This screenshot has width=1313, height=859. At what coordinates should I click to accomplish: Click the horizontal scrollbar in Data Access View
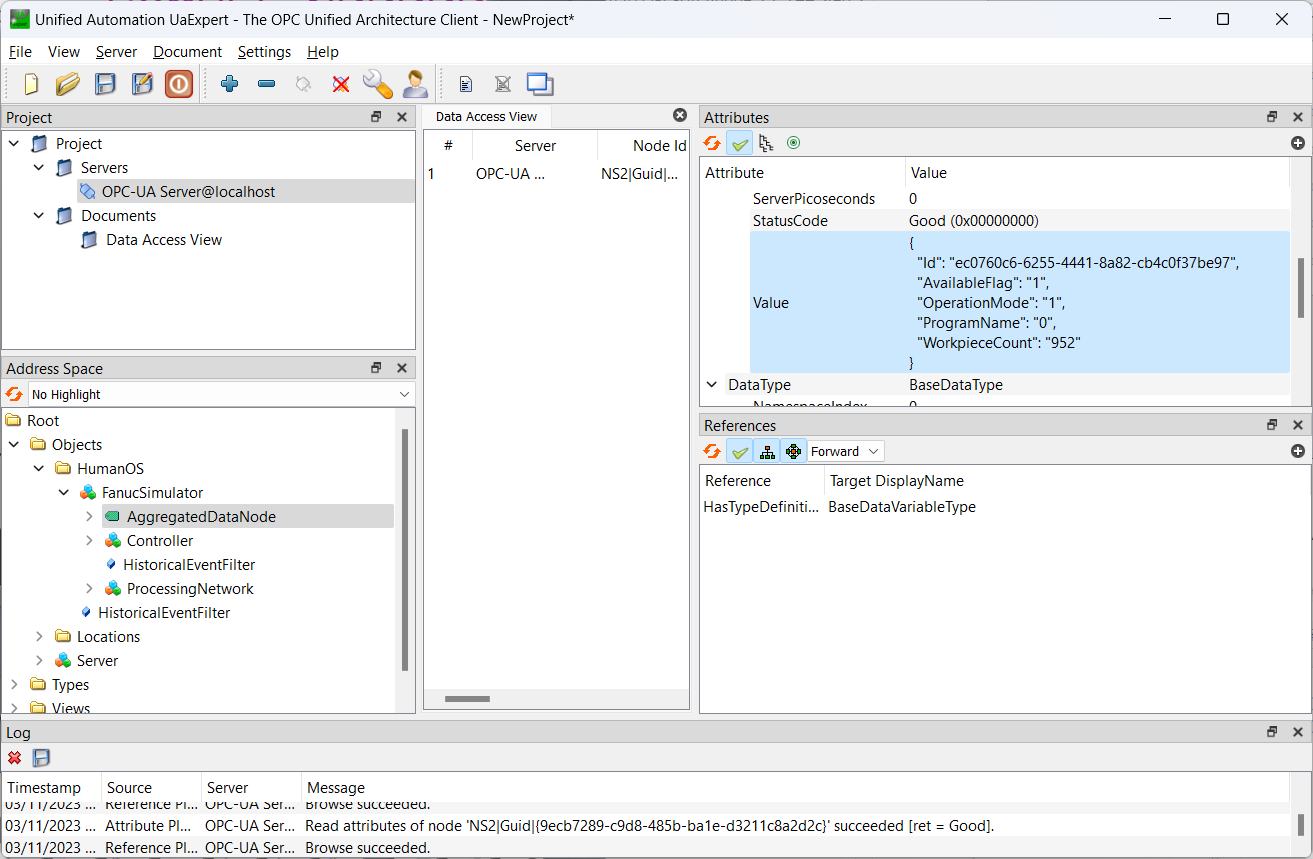point(467,699)
